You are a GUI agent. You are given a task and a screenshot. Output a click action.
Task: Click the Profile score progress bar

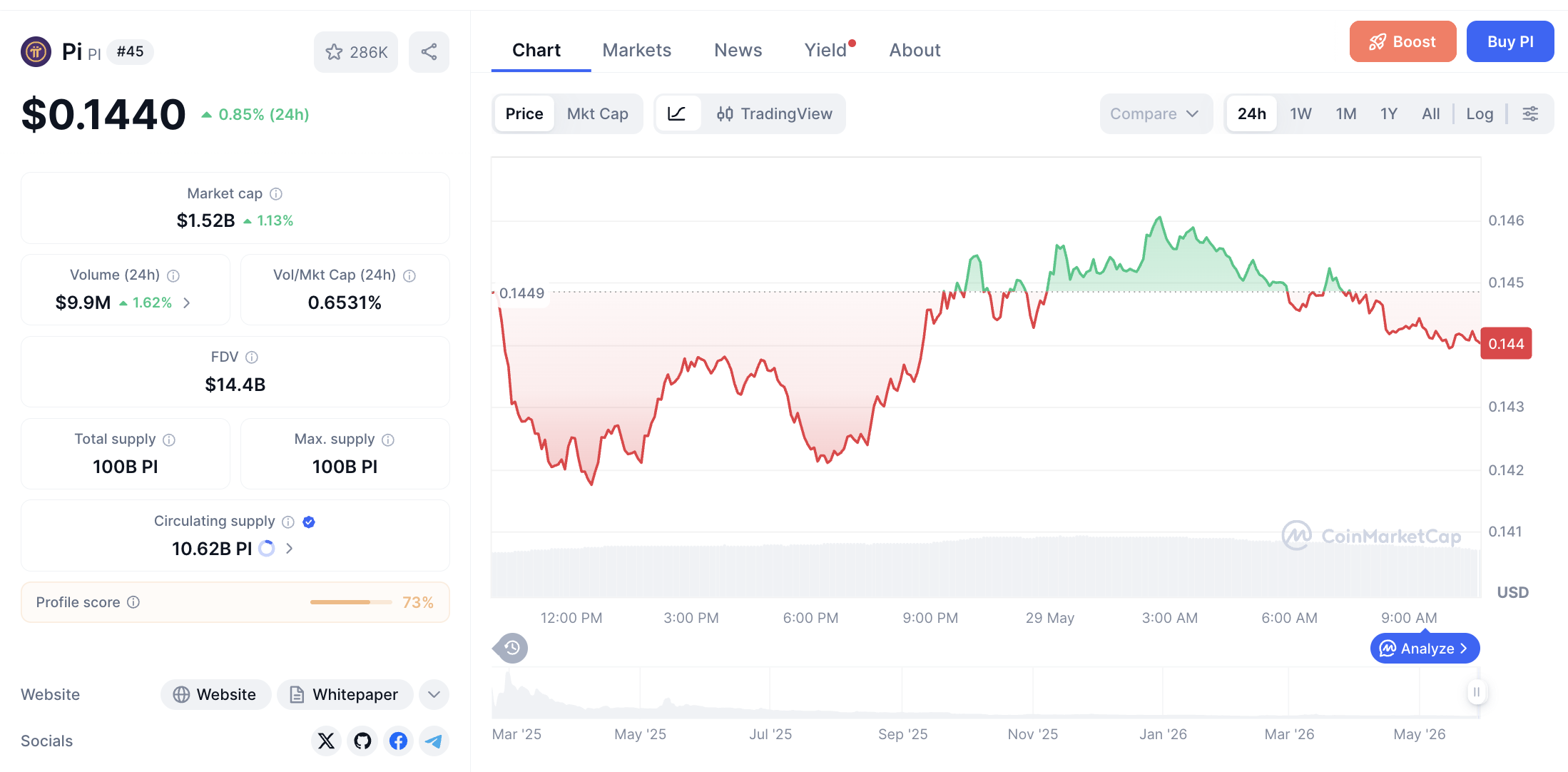tap(351, 602)
